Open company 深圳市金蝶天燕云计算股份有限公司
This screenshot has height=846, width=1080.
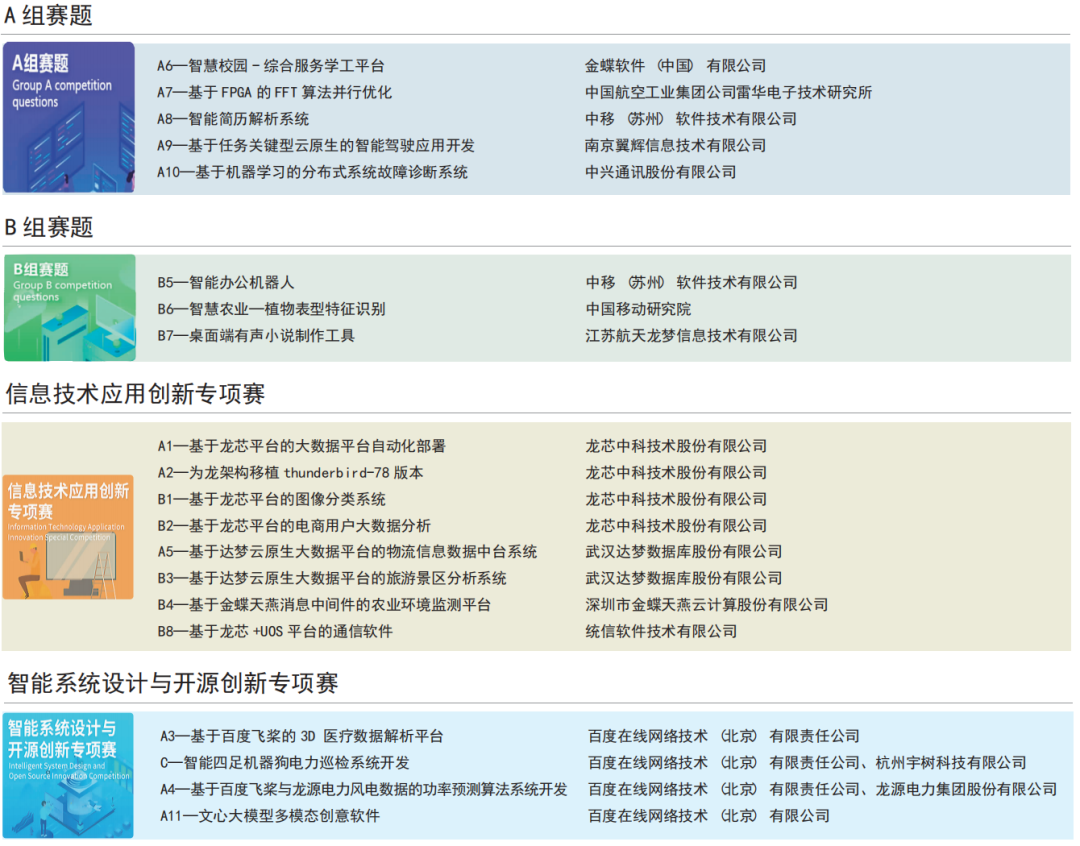click(x=707, y=605)
